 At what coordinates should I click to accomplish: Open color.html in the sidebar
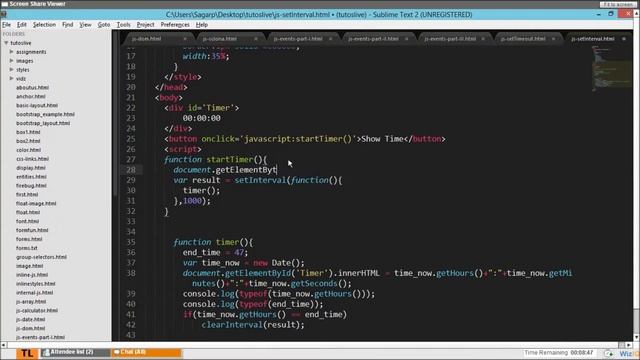coord(28,150)
